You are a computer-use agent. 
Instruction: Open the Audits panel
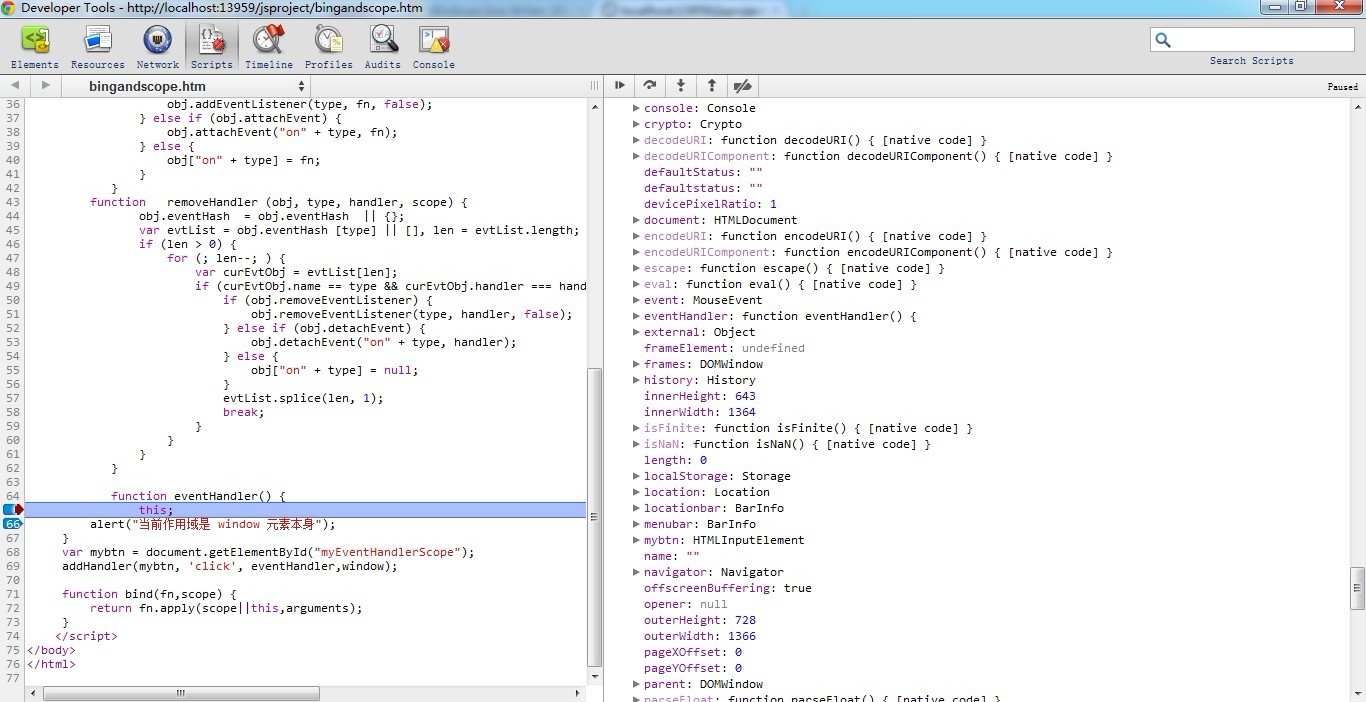coord(382,47)
